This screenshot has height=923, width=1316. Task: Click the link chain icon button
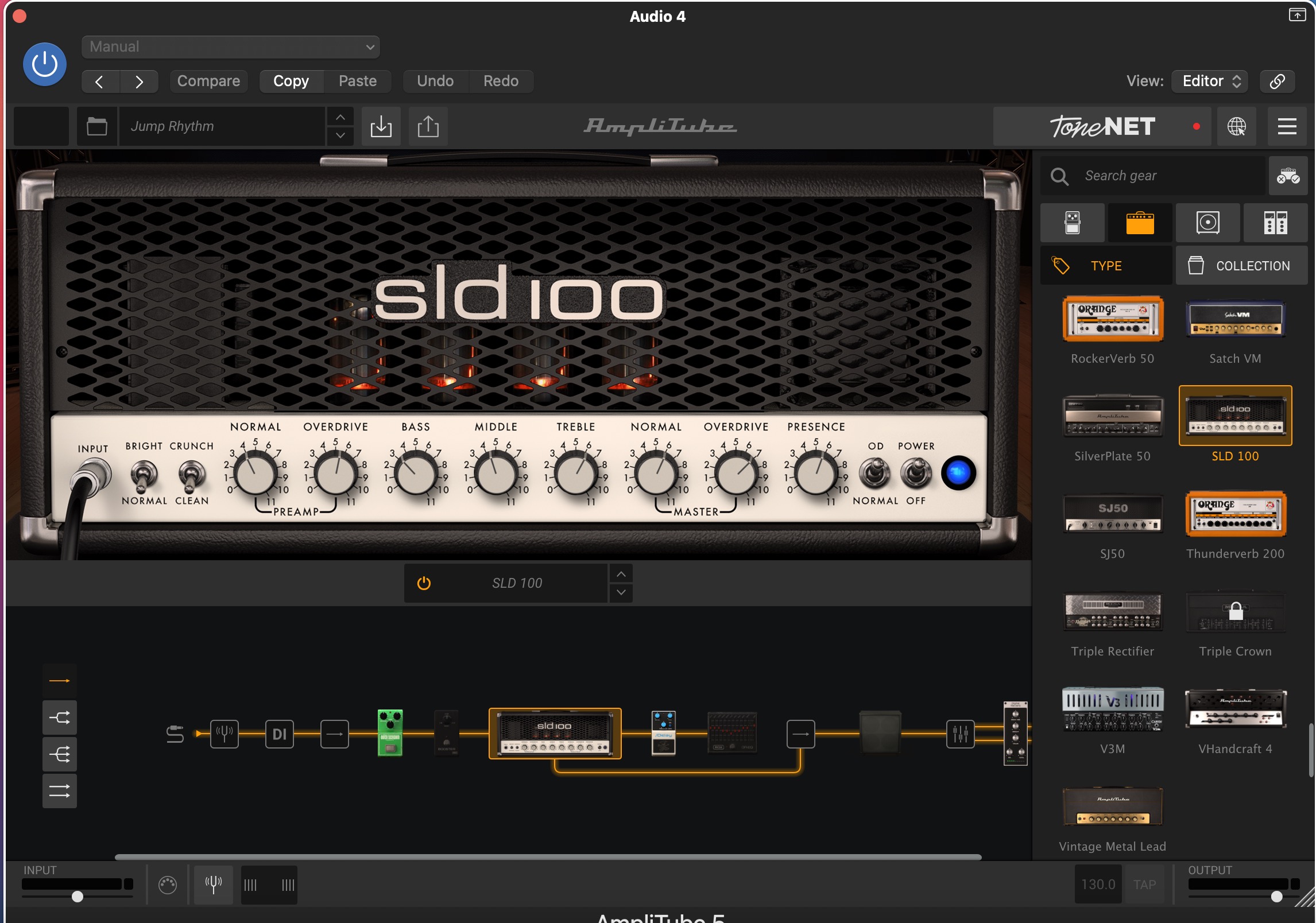pyautogui.click(x=1277, y=81)
